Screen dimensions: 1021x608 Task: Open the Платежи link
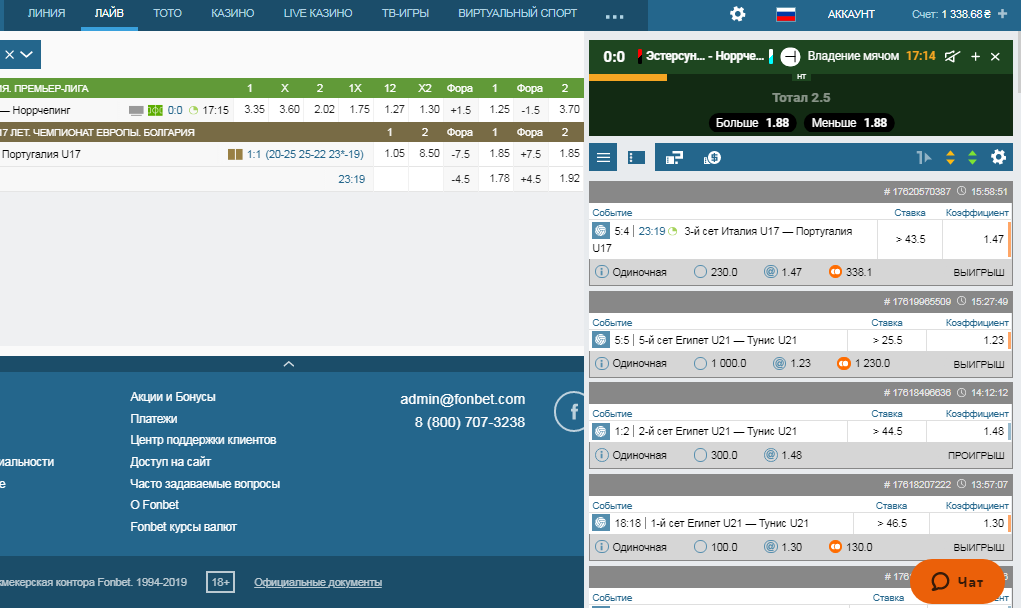click(x=154, y=419)
